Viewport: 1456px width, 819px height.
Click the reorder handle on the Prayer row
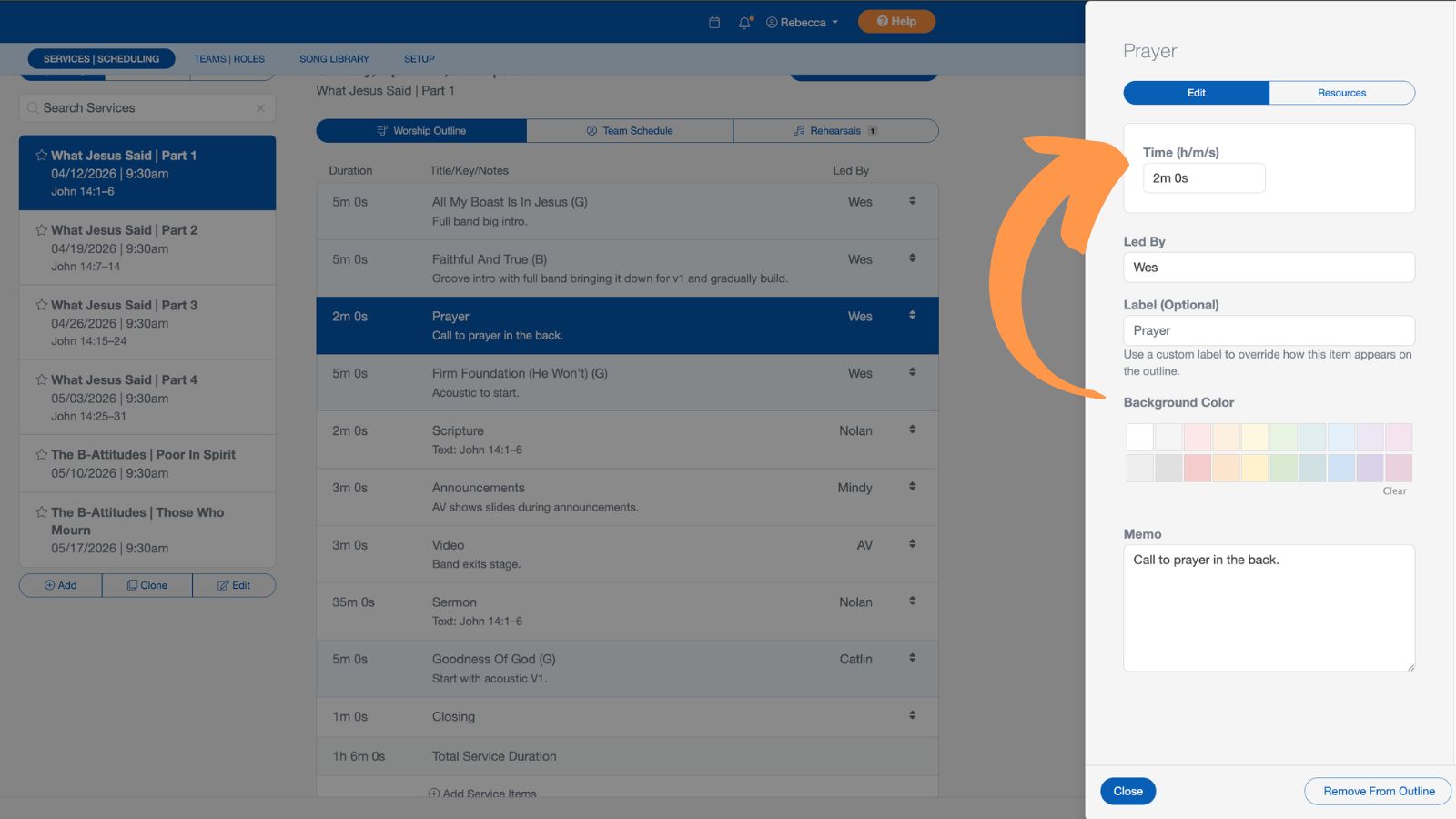click(912, 314)
